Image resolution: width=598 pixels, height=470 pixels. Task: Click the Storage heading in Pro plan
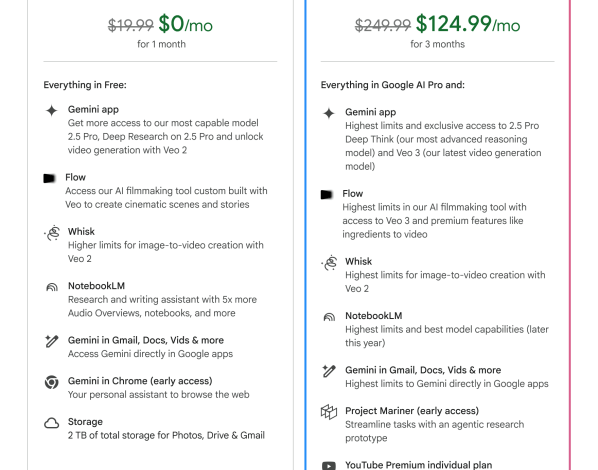point(85,422)
